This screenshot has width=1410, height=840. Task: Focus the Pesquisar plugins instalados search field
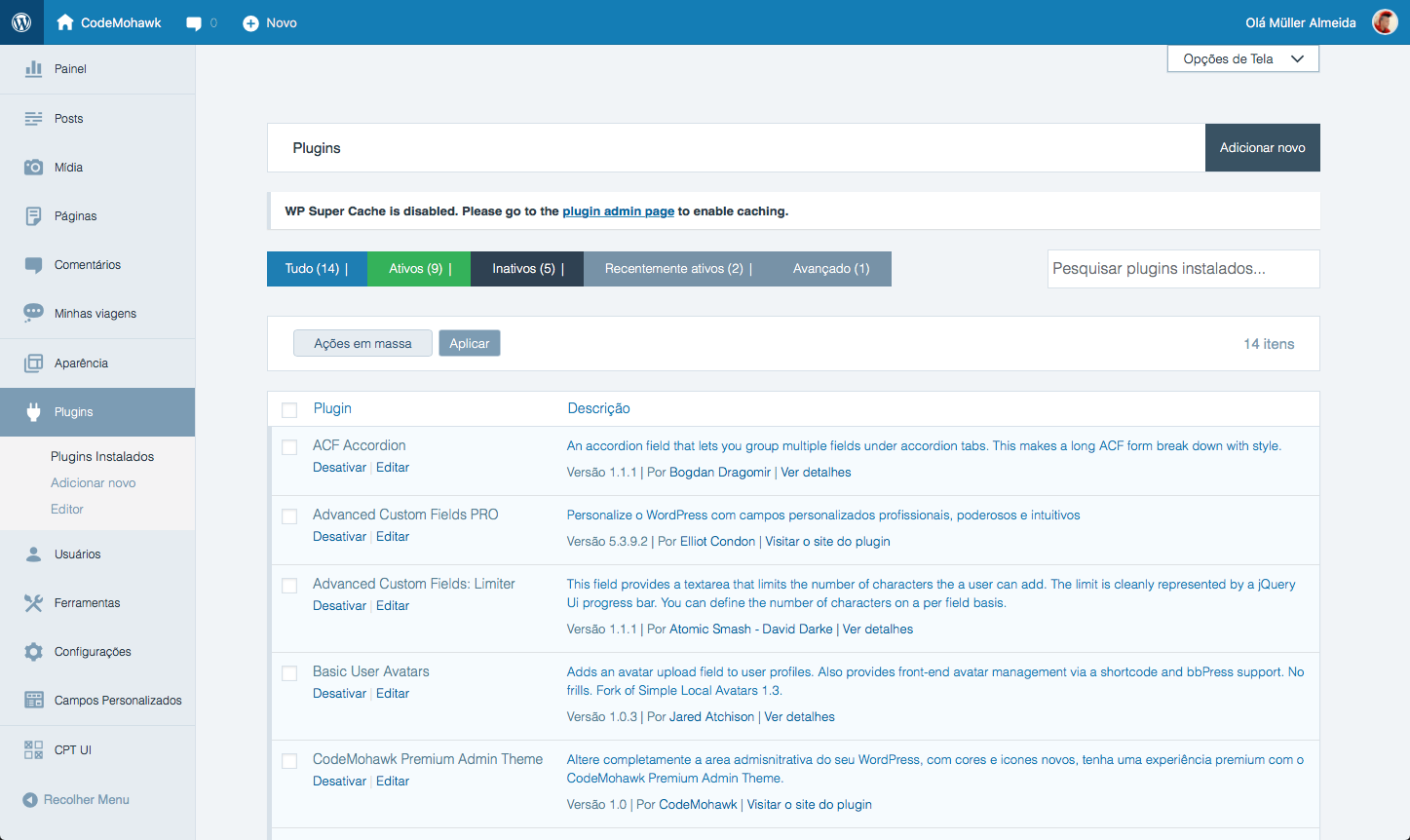click(1183, 269)
